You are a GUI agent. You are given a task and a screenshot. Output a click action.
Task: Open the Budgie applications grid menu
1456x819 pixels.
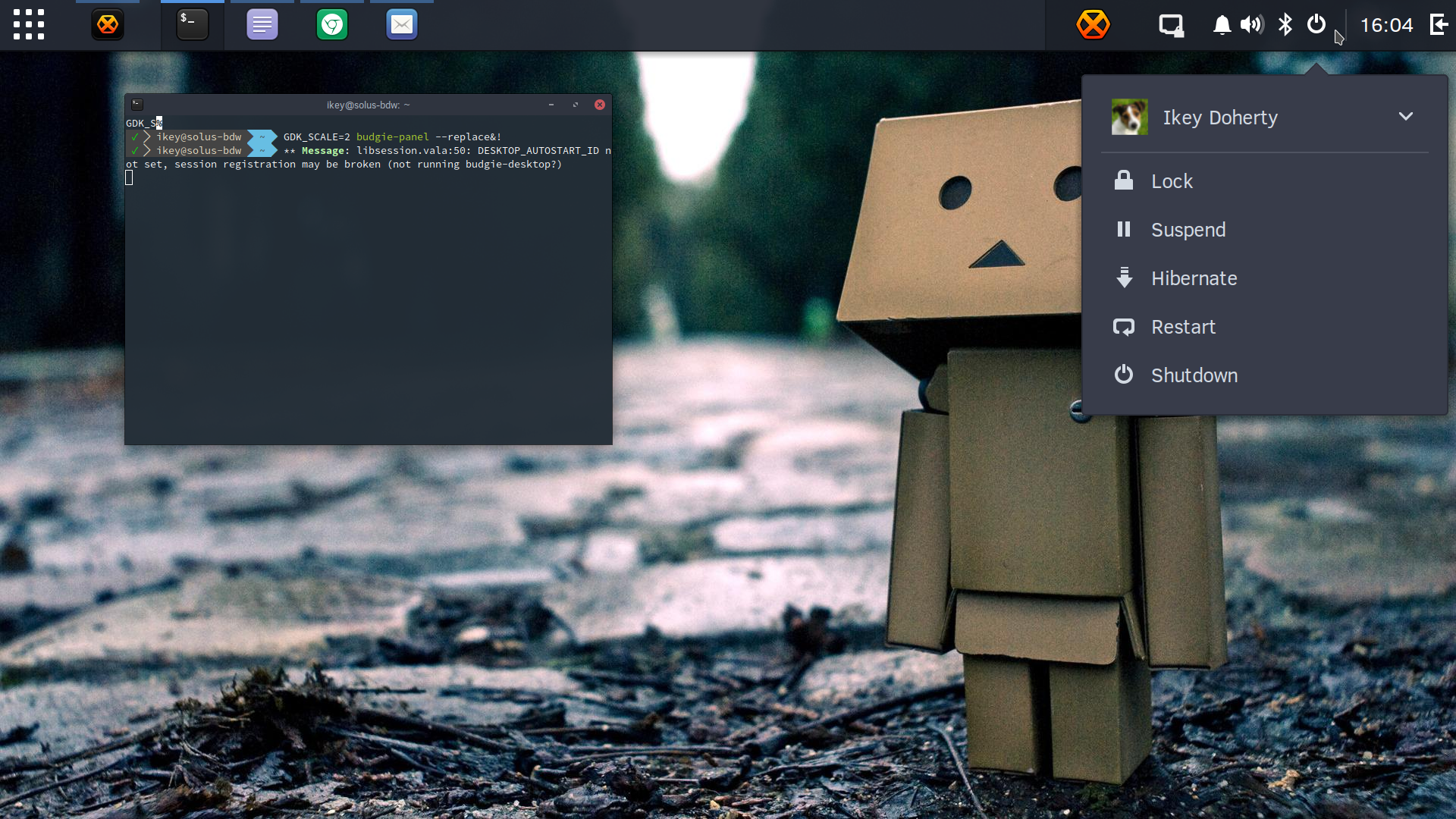[29, 25]
